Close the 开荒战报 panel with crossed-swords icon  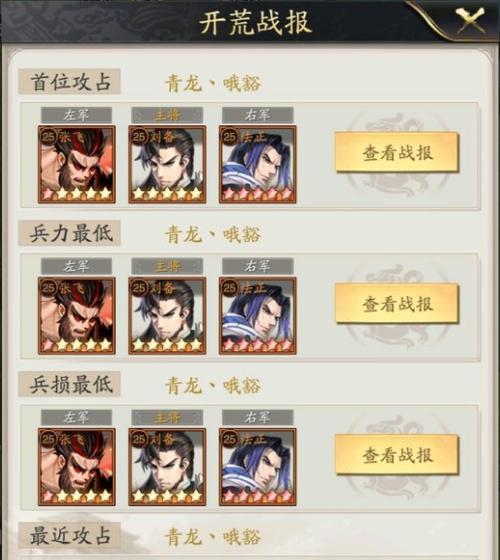point(470,21)
